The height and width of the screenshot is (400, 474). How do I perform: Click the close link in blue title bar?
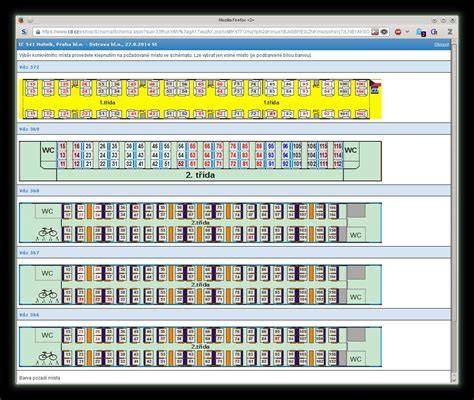click(x=442, y=45)
